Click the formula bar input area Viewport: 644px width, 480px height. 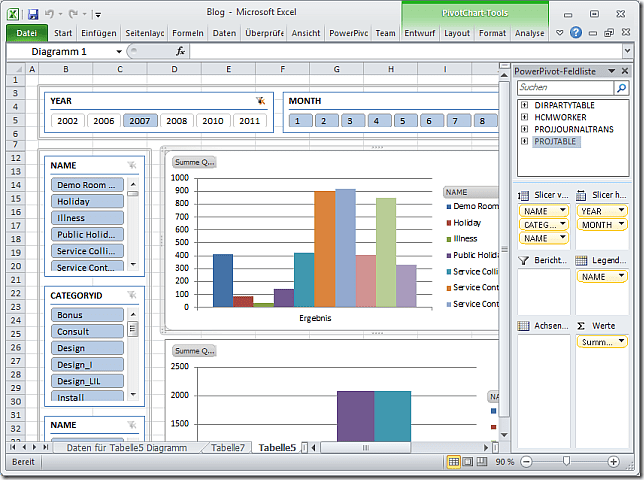(406, 51)
